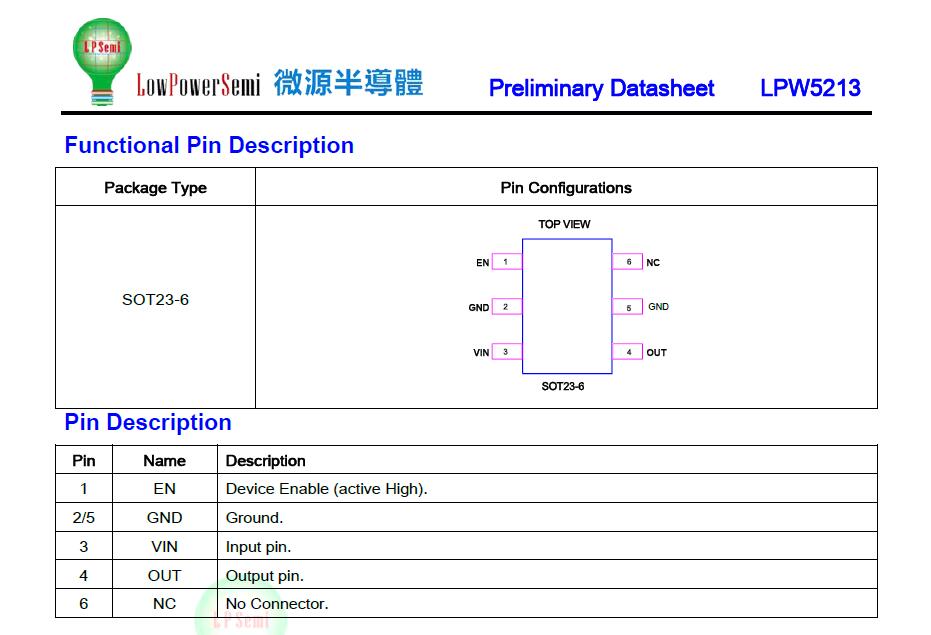Click the Pin Configurations column header
The image size is (931, 635).
point(566,188)
